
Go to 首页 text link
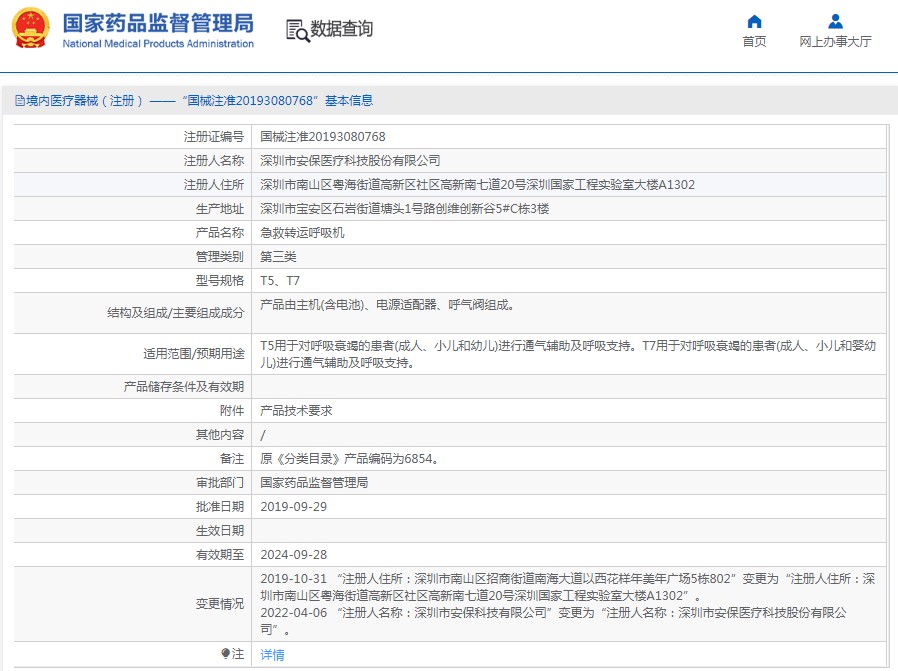754,42
